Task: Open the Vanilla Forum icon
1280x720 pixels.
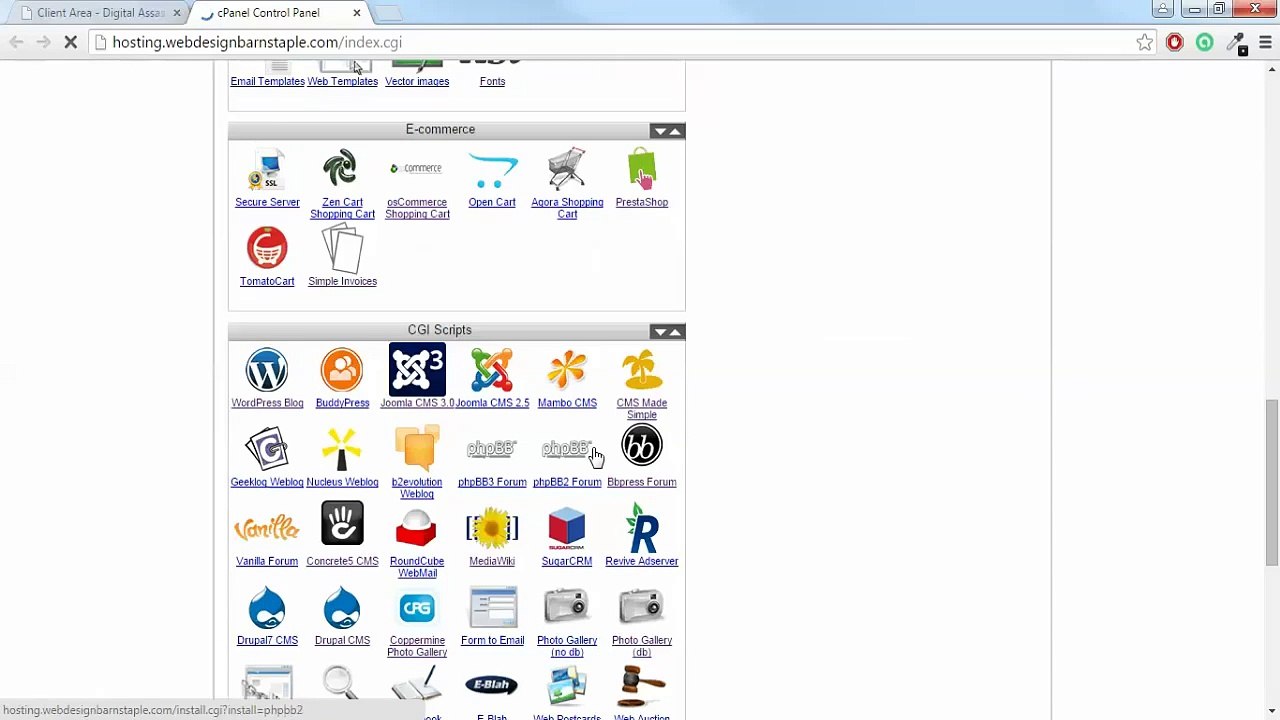Action: (x=267, y=528)
